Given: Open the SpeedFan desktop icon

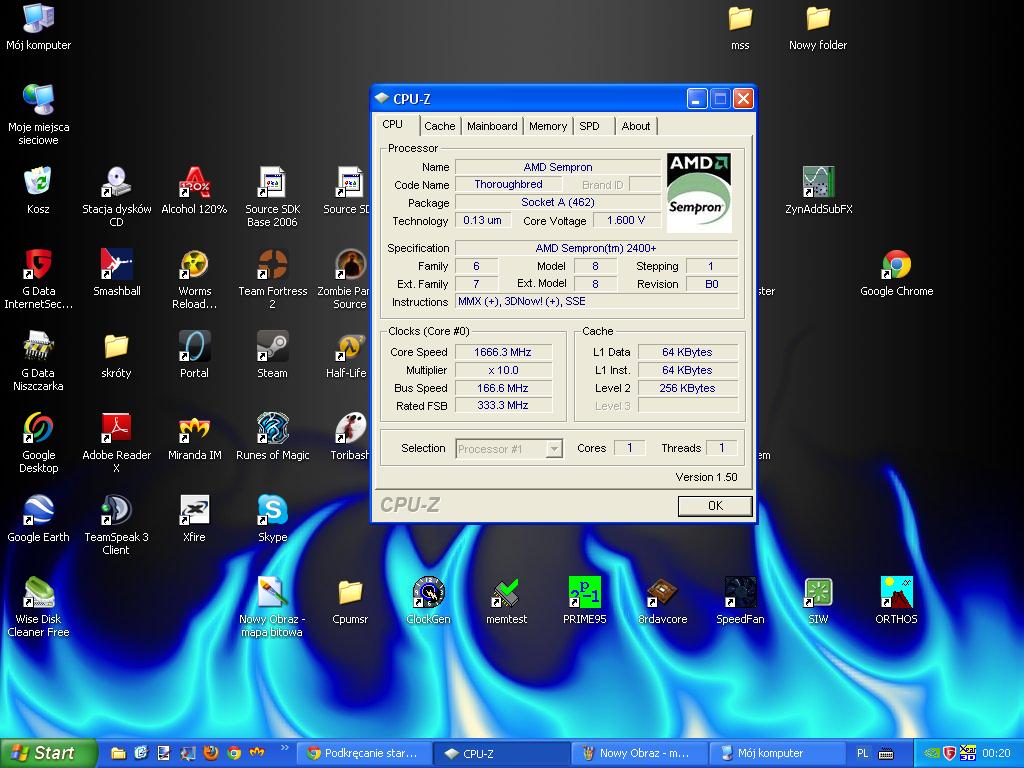Looking at the screenshot, I should click(x=740, y=594).
